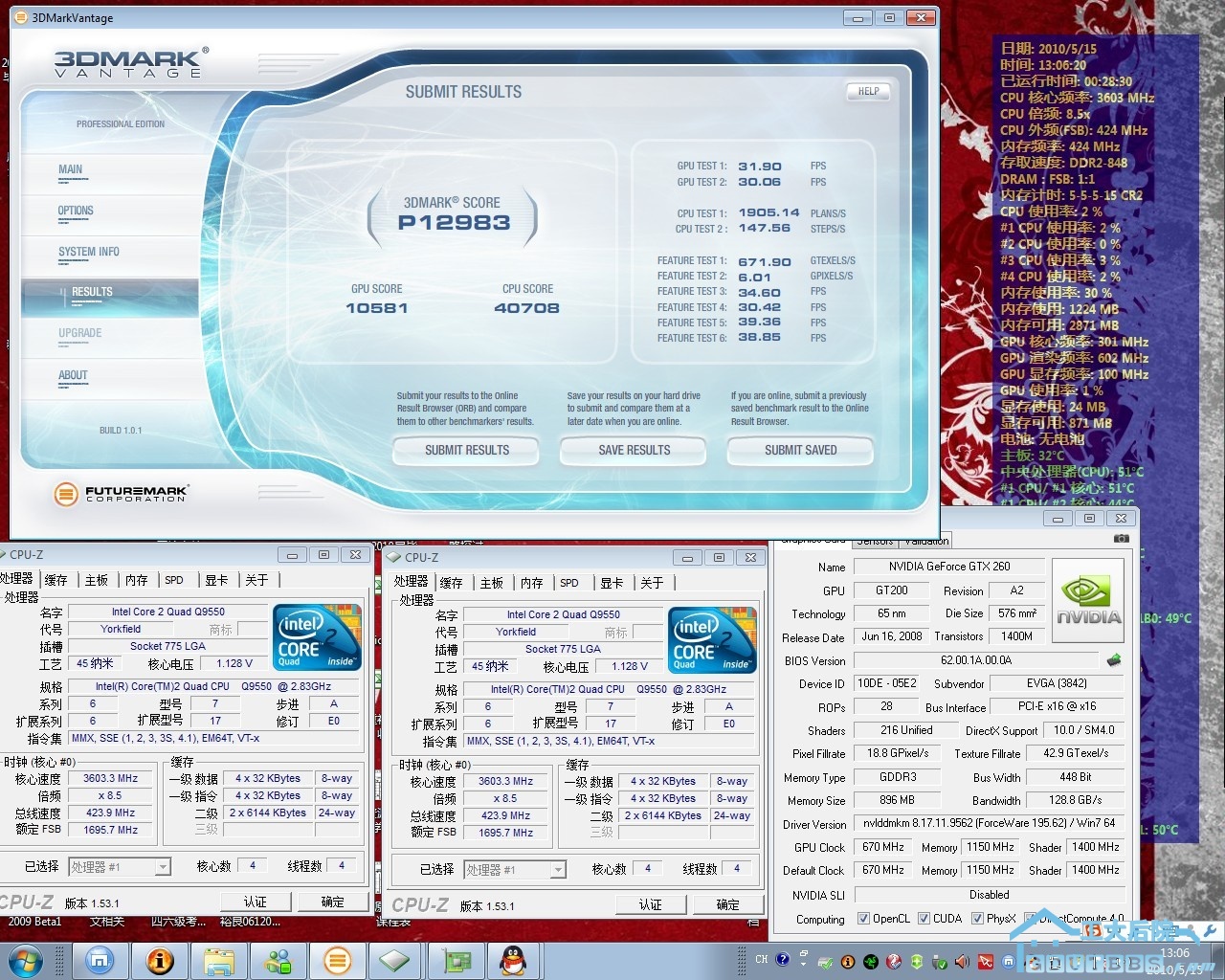
Task: Switch to 缓存 tab in left CPU-Z window
Action: 56,580
